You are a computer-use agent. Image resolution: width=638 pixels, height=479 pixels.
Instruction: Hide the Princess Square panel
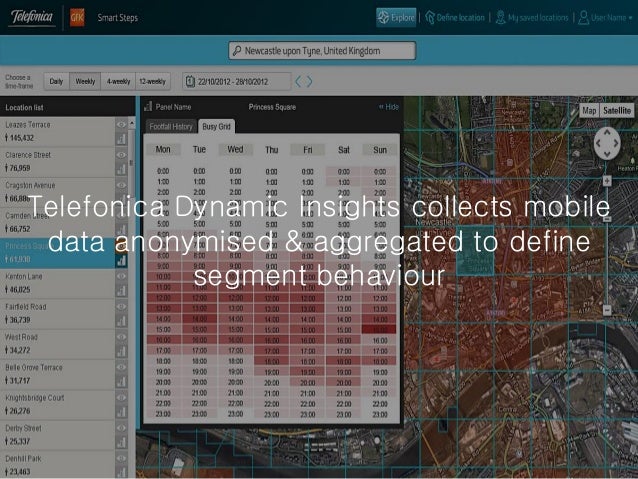(389, 107)
